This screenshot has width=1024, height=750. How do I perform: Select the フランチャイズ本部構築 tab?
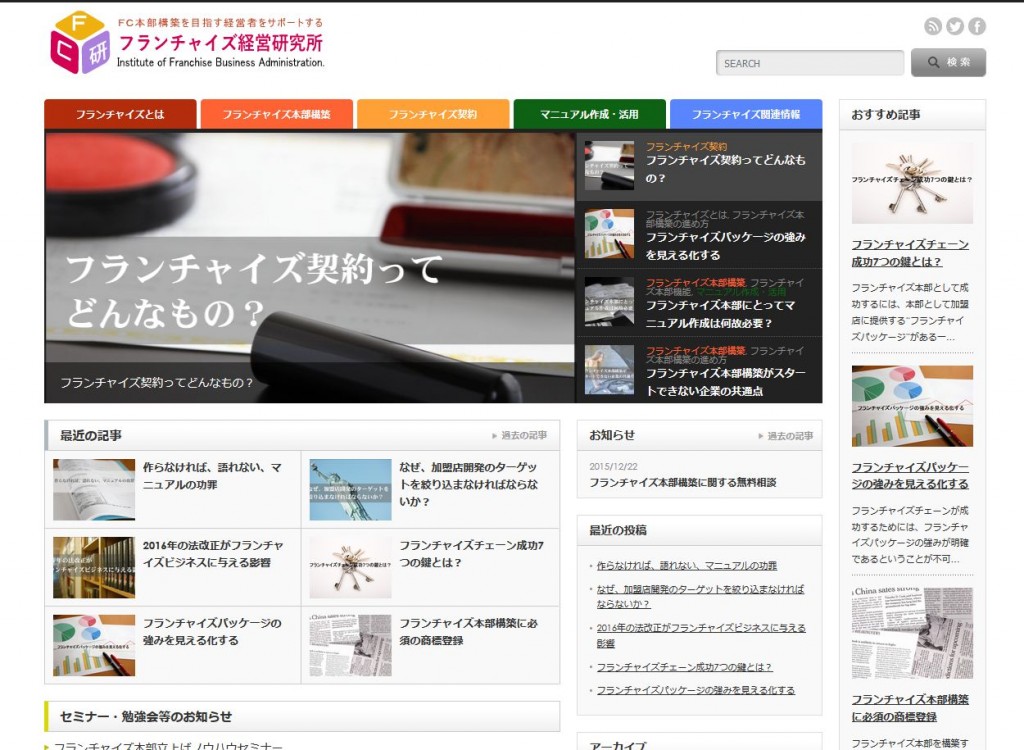277,114
